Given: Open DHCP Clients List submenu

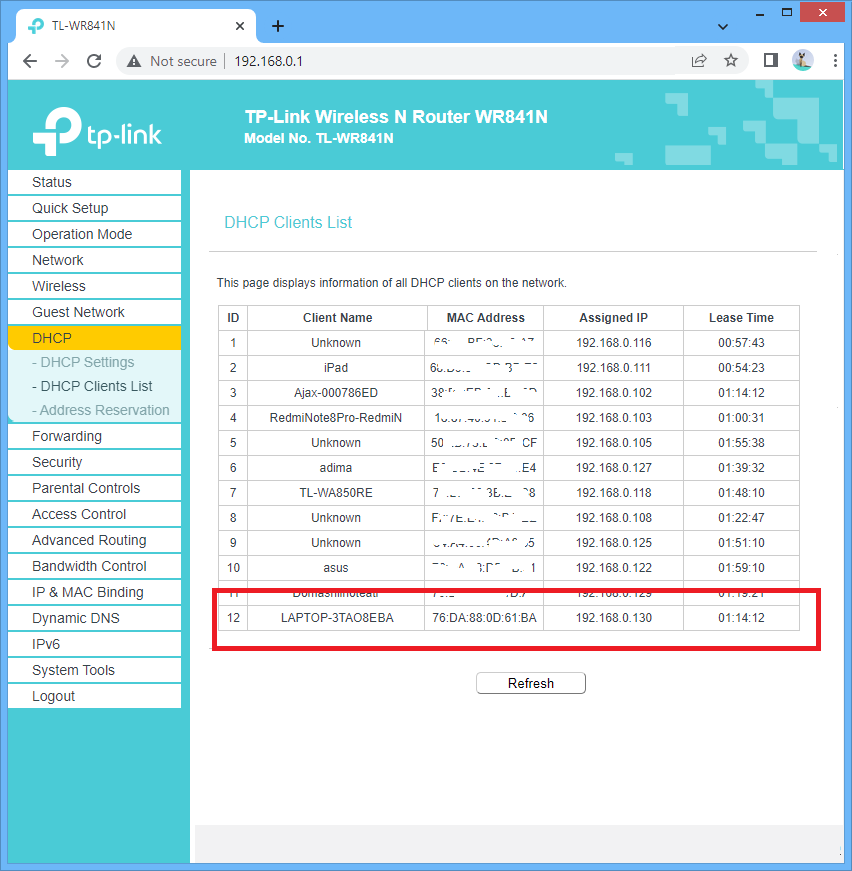Looking at the screenshot, I should pos(92,386).
